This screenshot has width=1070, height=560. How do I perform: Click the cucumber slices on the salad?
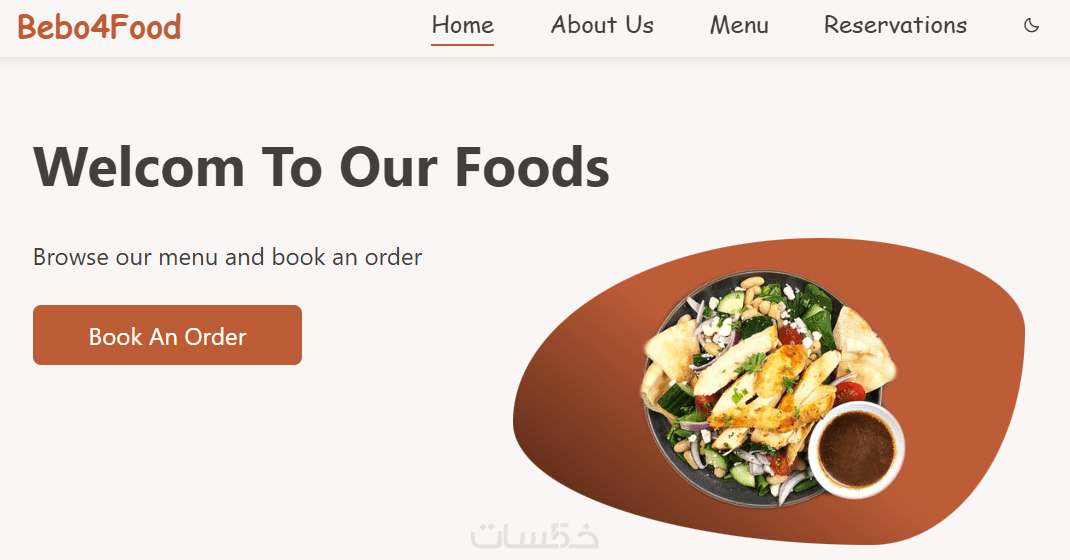731,301
